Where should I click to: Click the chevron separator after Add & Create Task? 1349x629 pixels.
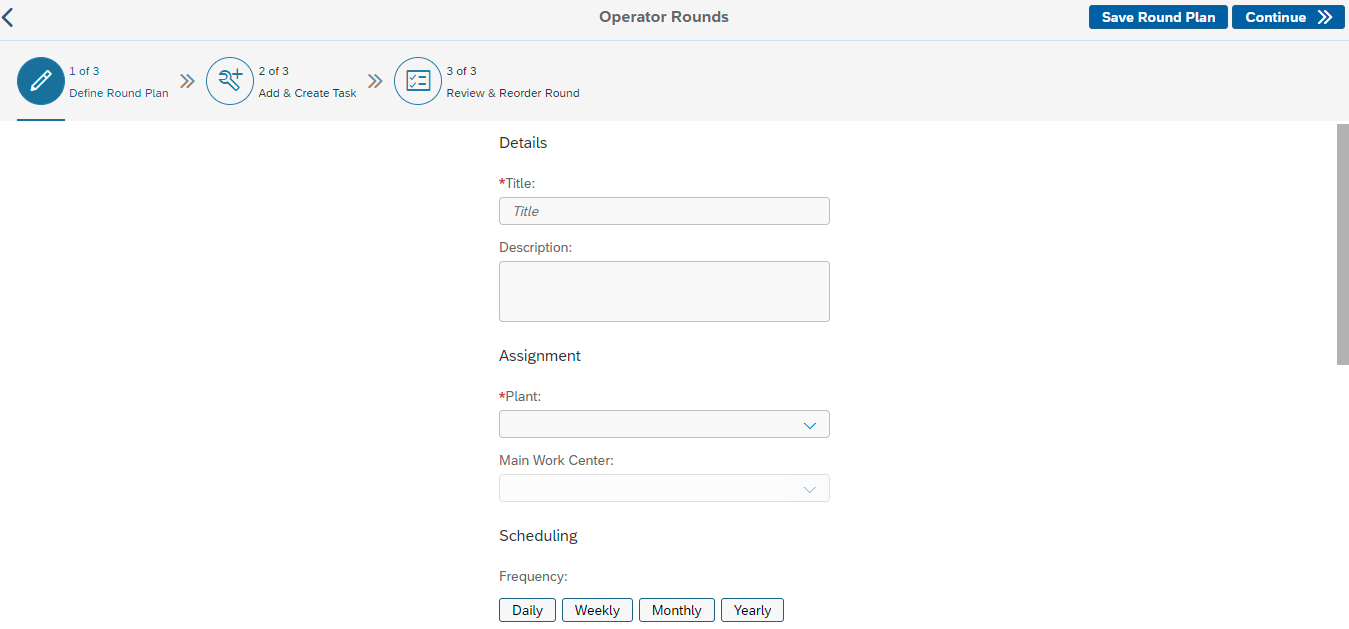pos(375,81)
